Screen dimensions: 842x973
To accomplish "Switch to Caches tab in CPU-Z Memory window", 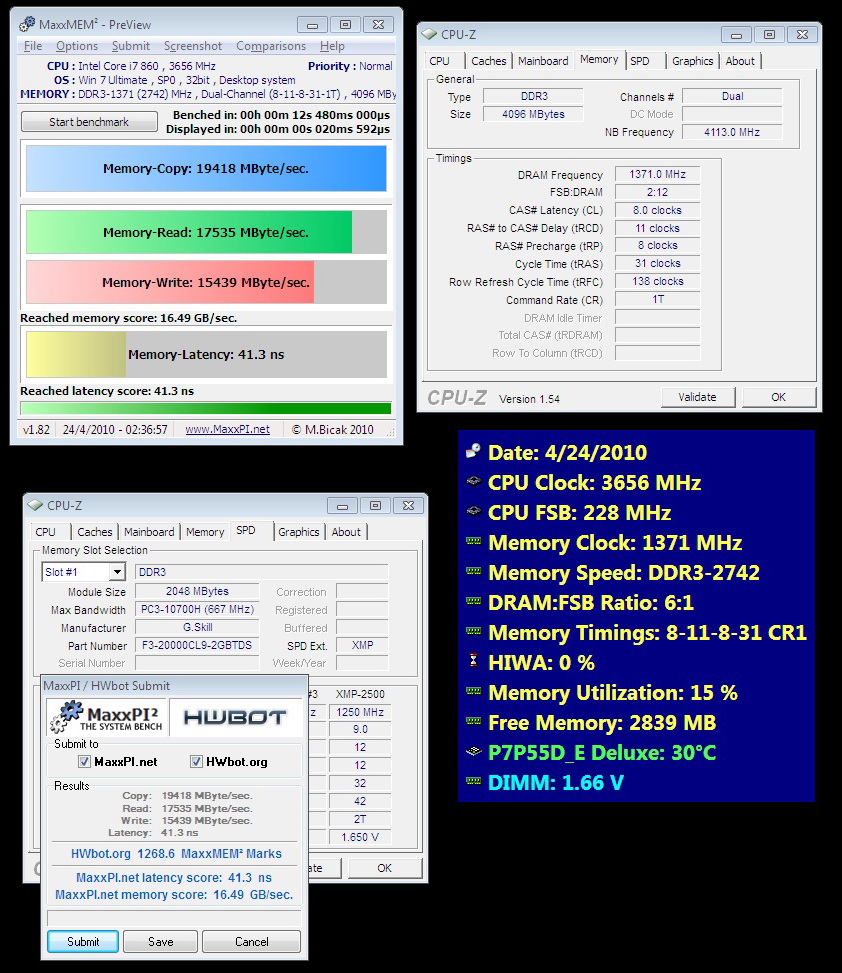I will 488,61.
